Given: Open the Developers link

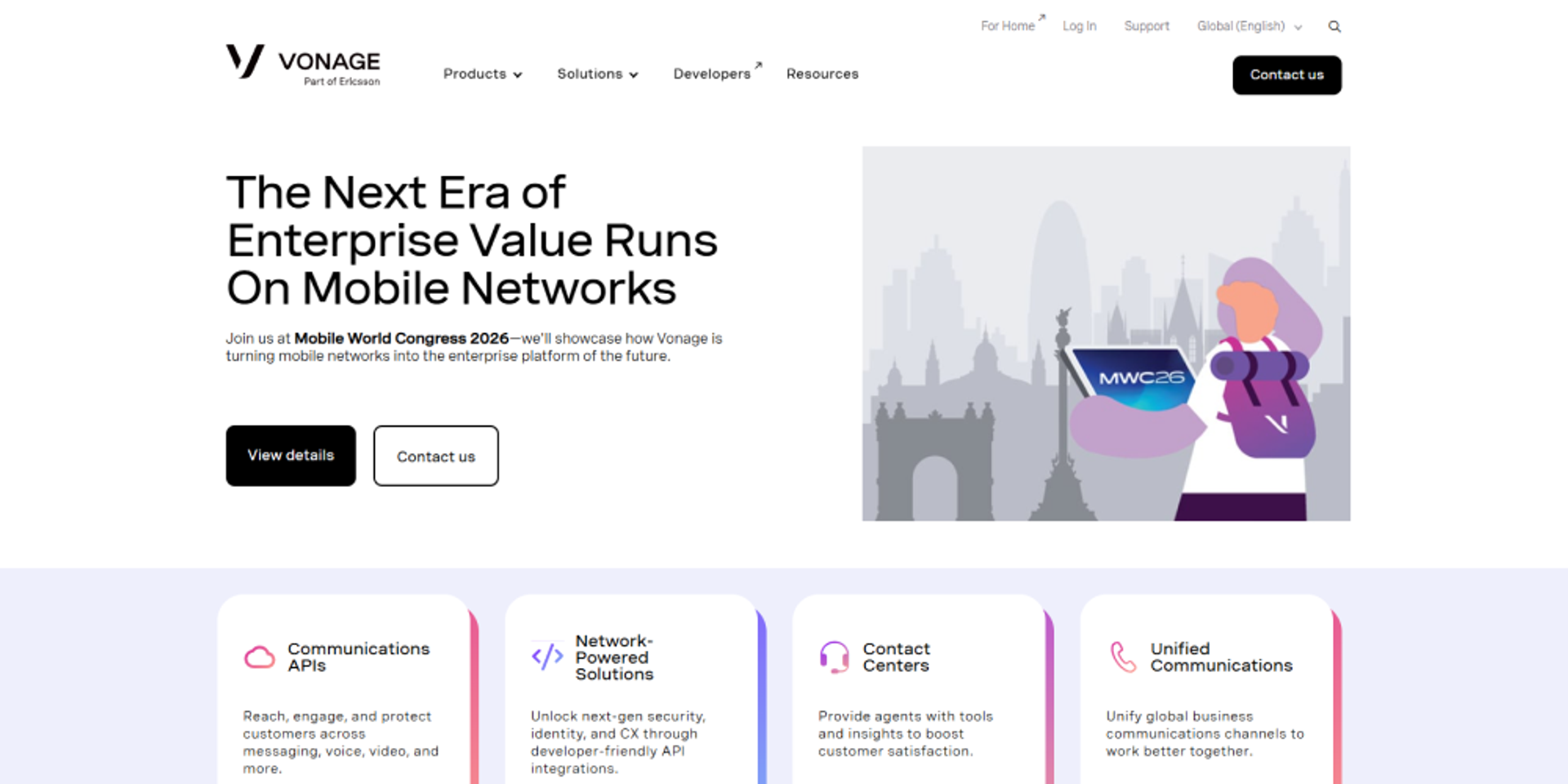Looking at the screenshot, I should click(x=716, y=73).
